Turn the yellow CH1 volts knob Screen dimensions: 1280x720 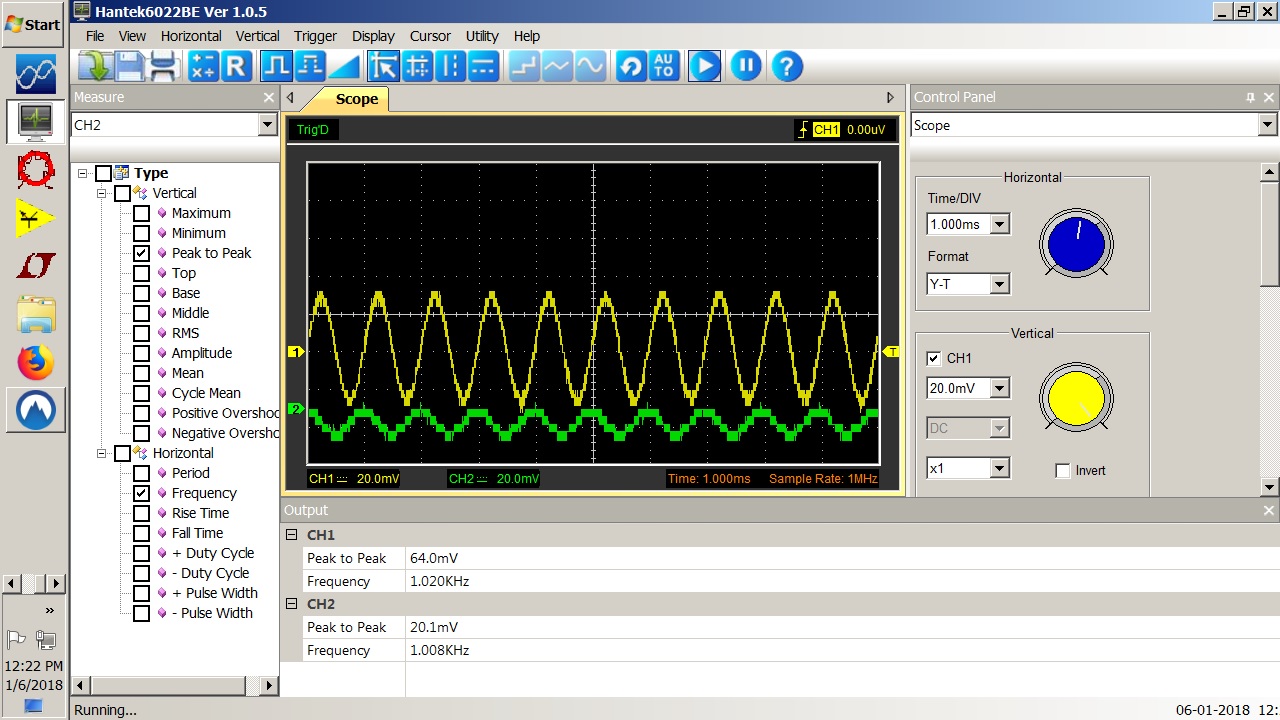(x=1077, y=397)
